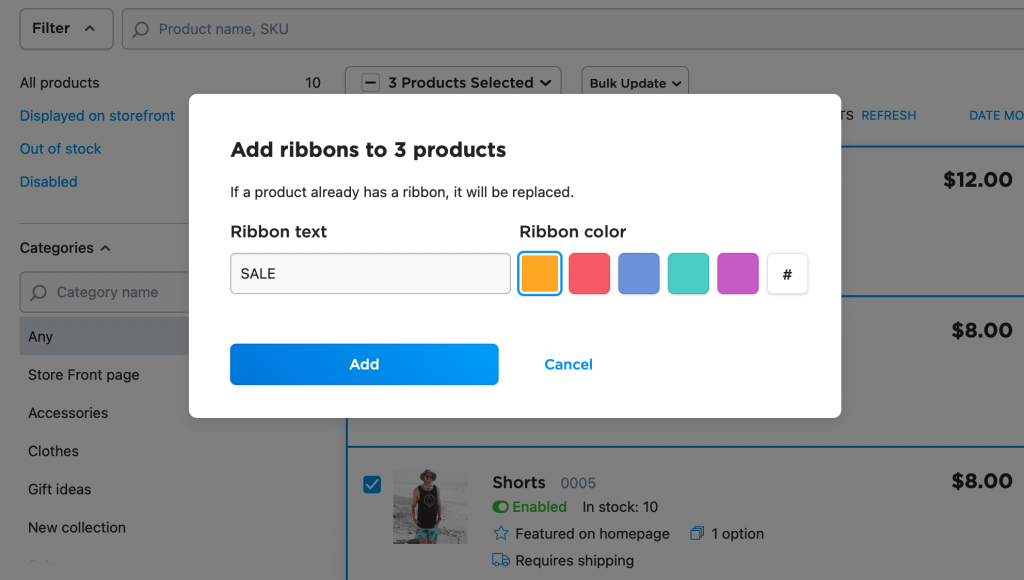Select the Gift ideas category

(59, 489)
